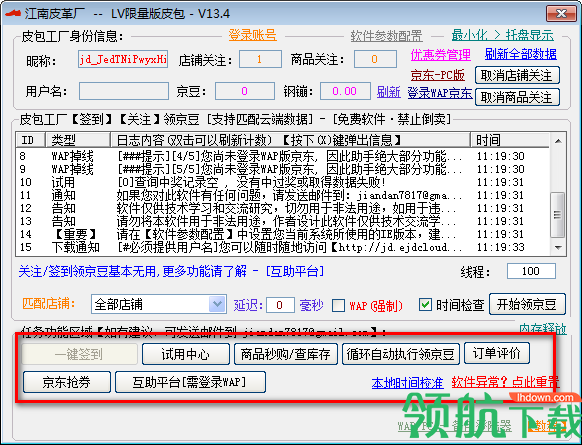Select log row 12 告知
Viewport: 582px width, 445px height.
tap(282, 208)
